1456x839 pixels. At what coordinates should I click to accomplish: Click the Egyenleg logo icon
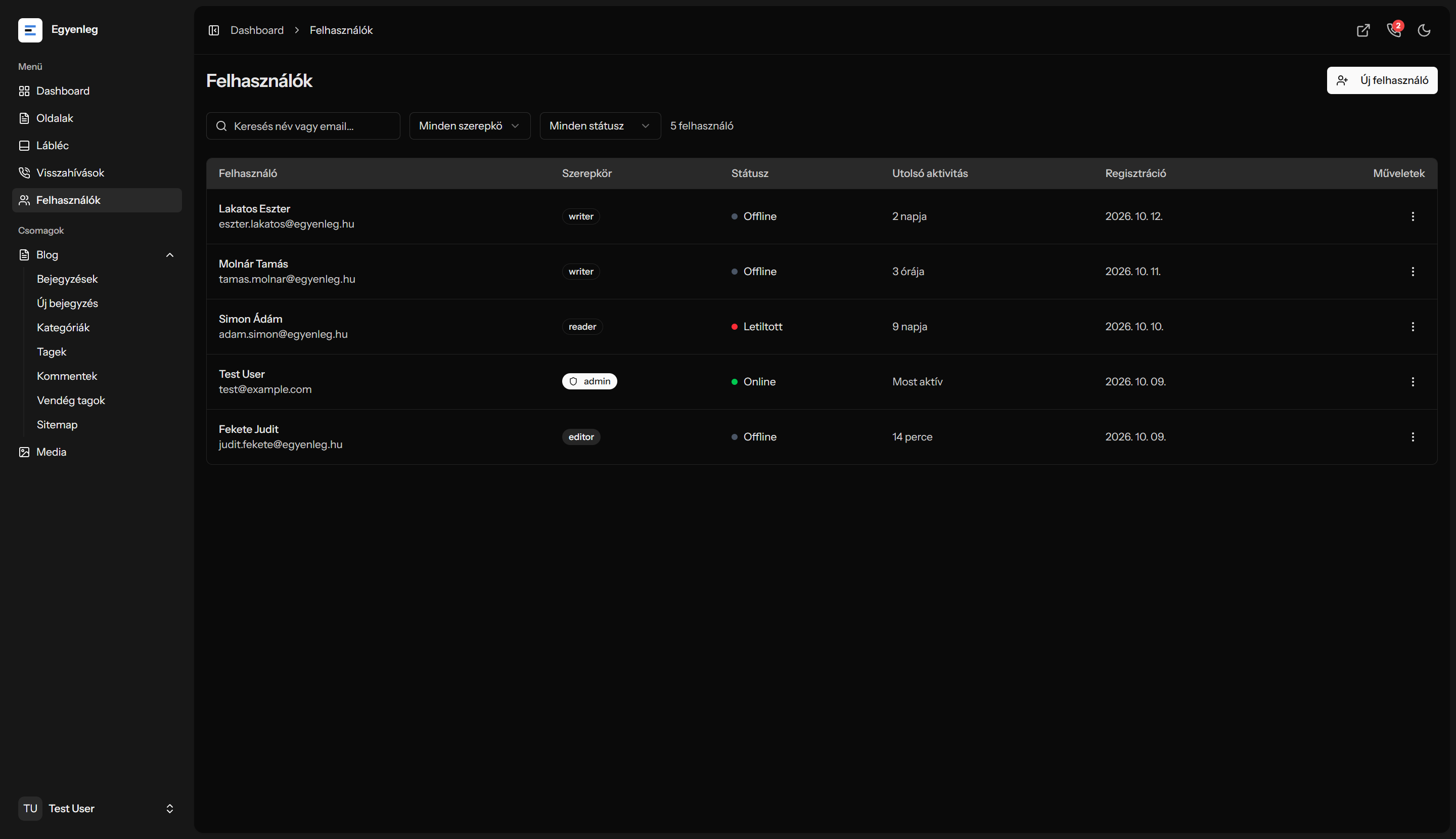pyautogui.click(x=30, y=30)
